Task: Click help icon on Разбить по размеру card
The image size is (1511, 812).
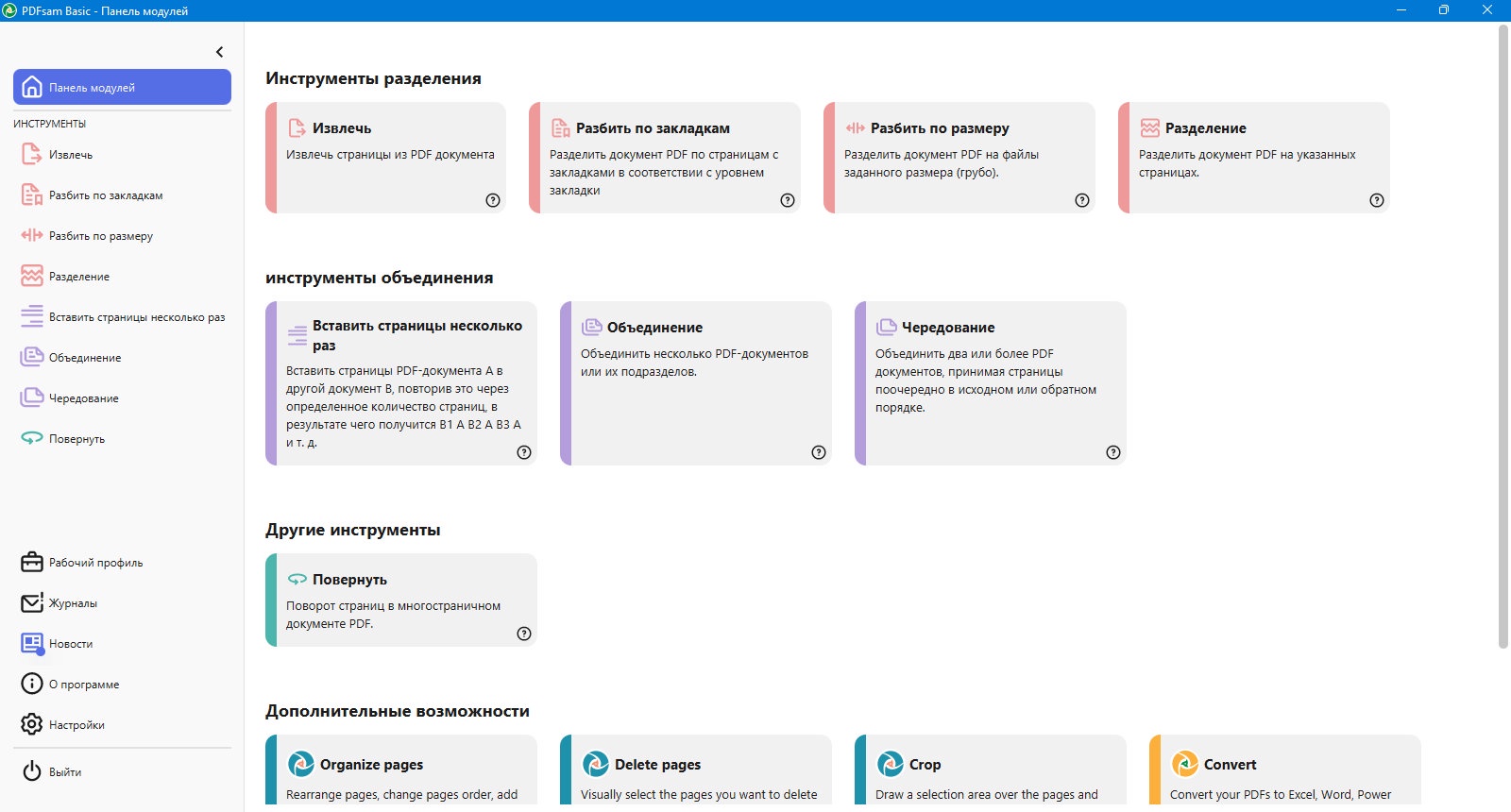Action: click(x=1082, y=200)
